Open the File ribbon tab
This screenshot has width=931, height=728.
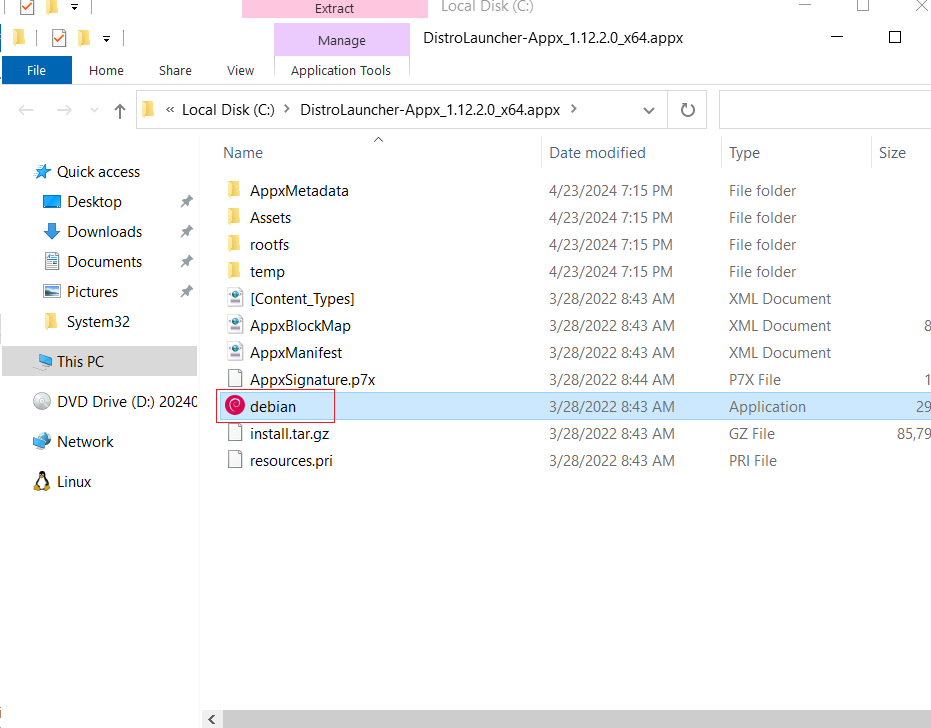pyautogui.click(x=37, y=70)
